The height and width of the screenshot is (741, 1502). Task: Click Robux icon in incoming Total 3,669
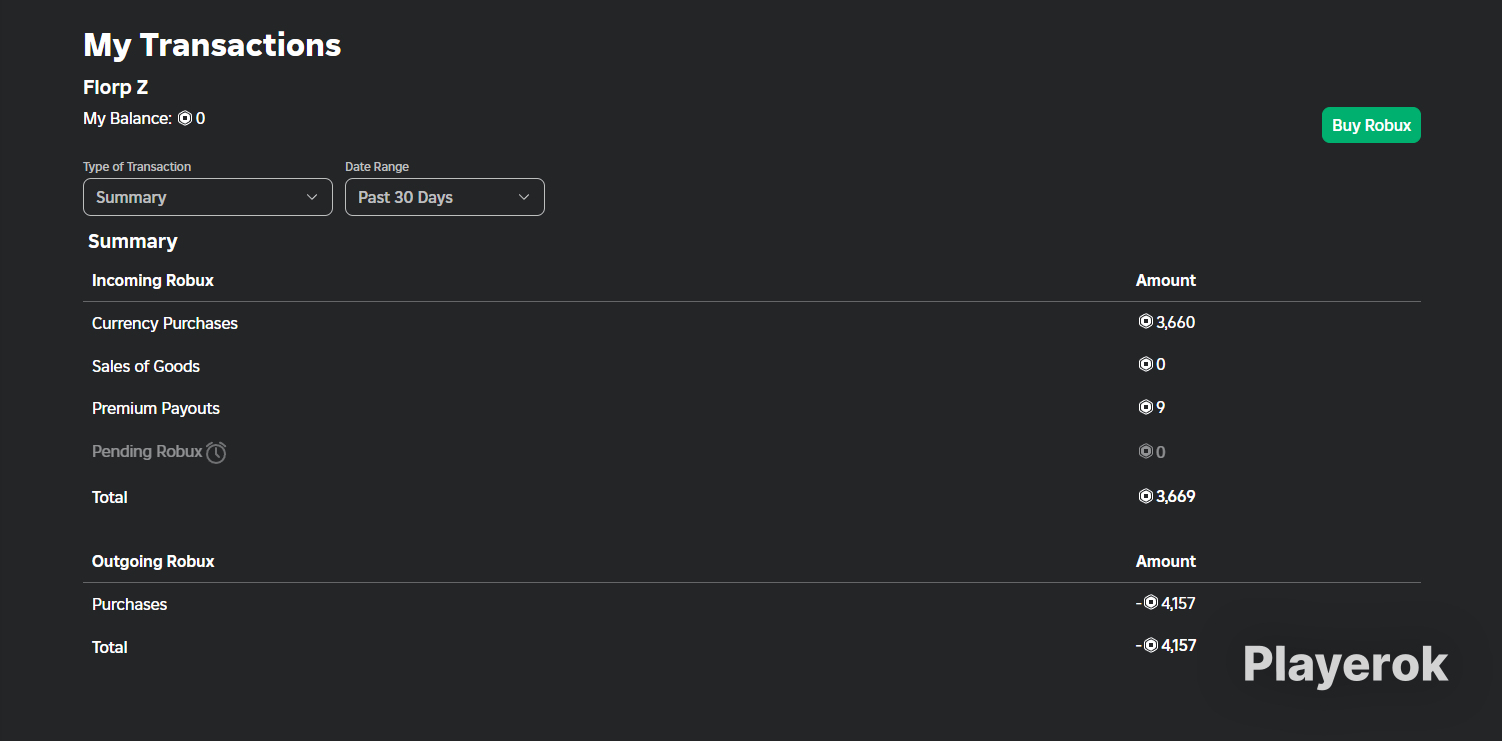[x=1146, y=496]
